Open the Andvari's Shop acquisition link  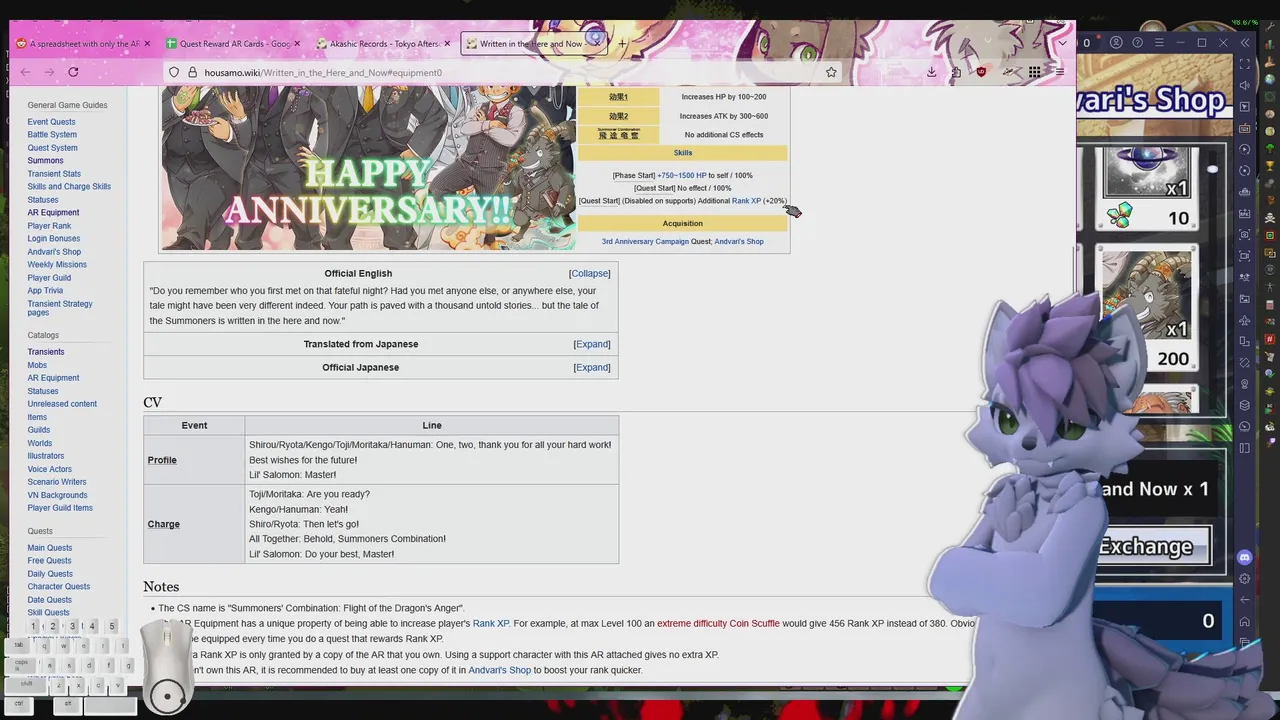(739, 242)
